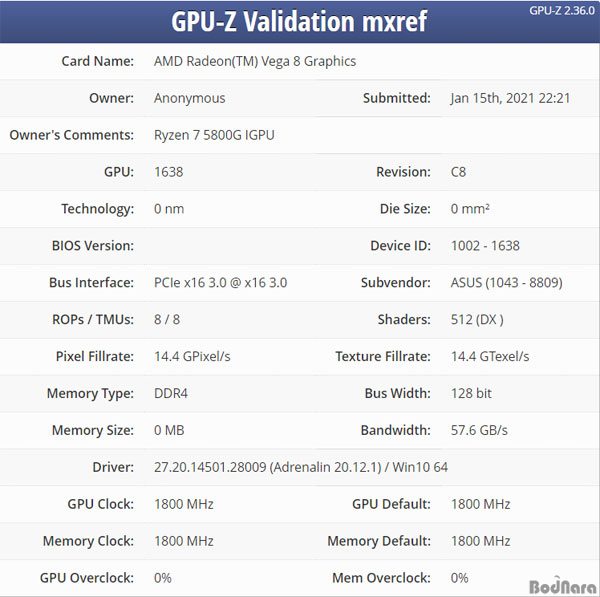Click the Bus Width value 128 bit
This screenshot has height=597, width=600.
[x=471, y=393]
